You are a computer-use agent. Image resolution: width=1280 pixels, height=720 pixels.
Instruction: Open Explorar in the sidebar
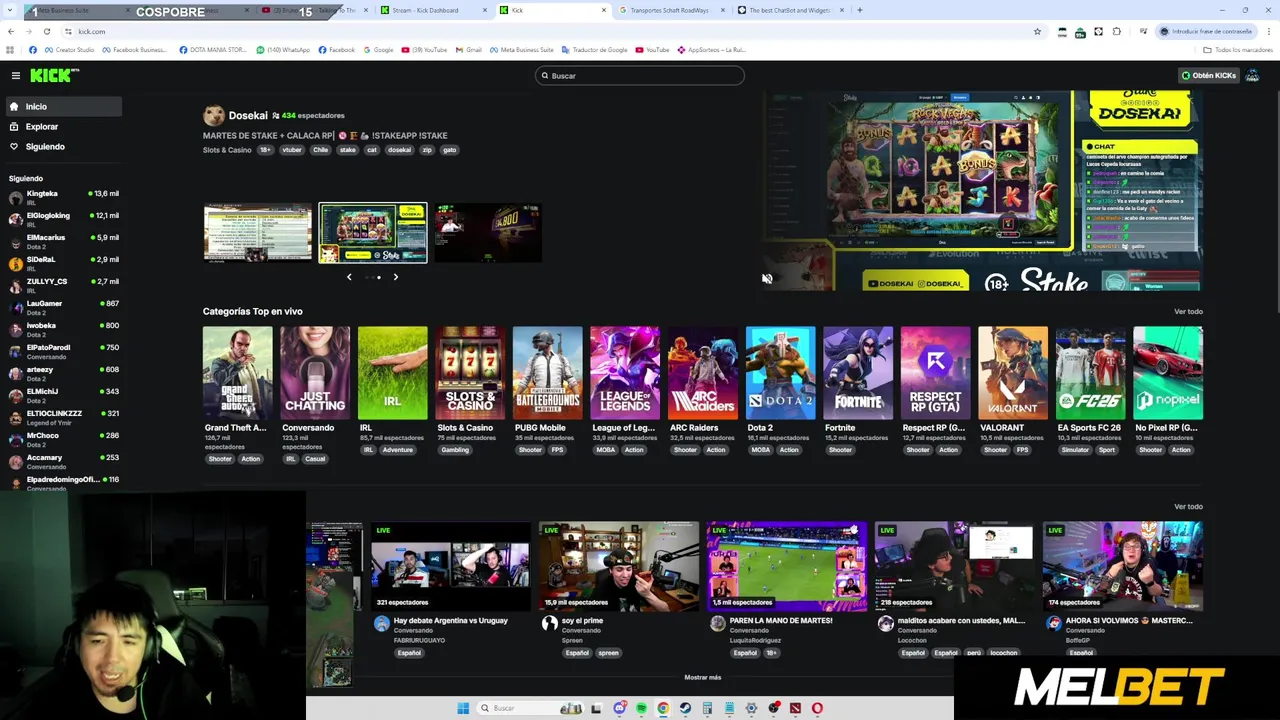click(62, 126)
